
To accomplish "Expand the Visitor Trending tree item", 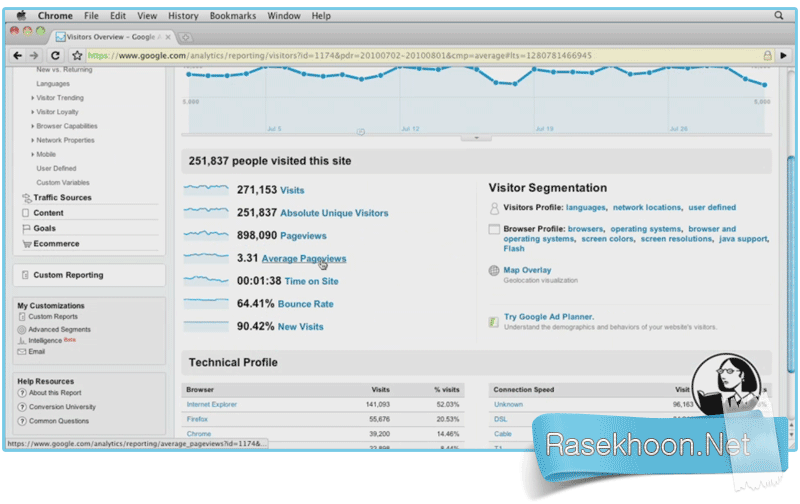I will click(33, 98).
